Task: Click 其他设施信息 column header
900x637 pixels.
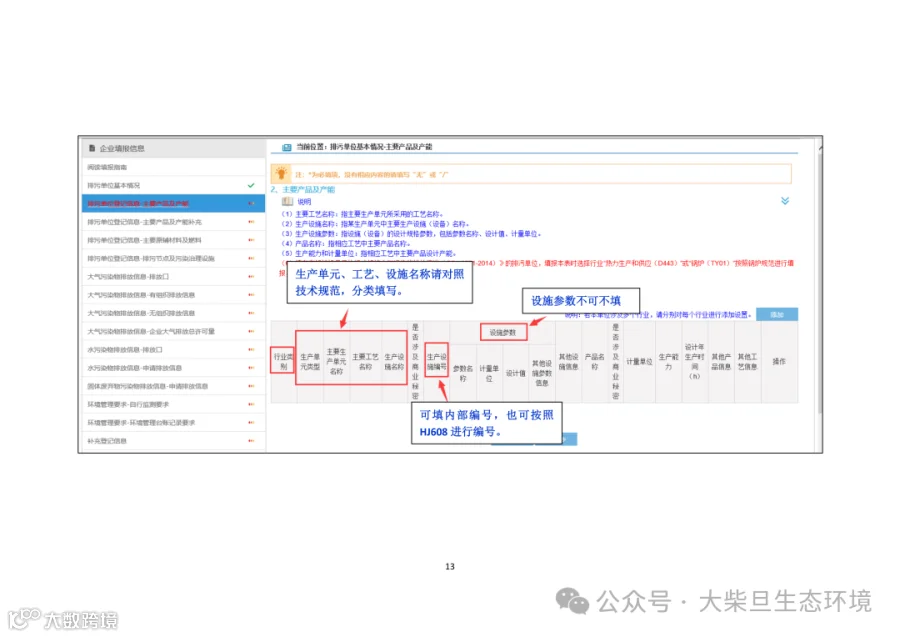Action: click(x=568, y=362)
